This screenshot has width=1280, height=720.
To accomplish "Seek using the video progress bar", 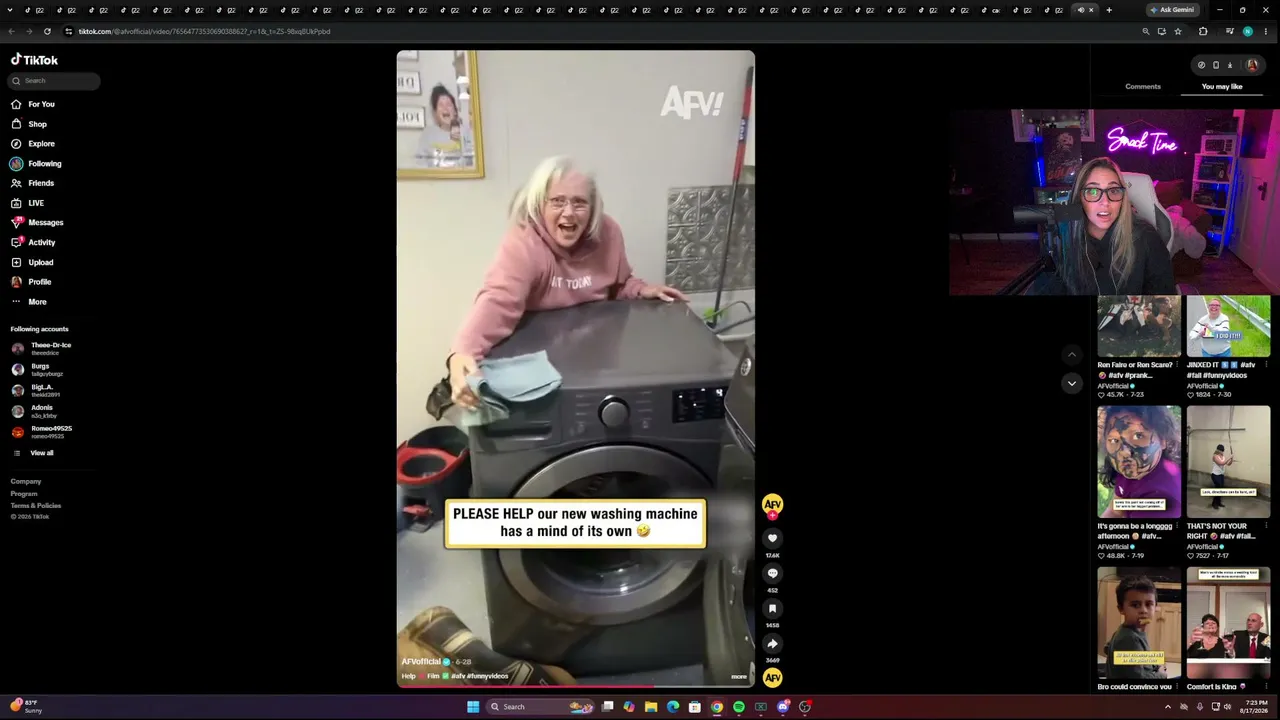I will click(576, 686).
